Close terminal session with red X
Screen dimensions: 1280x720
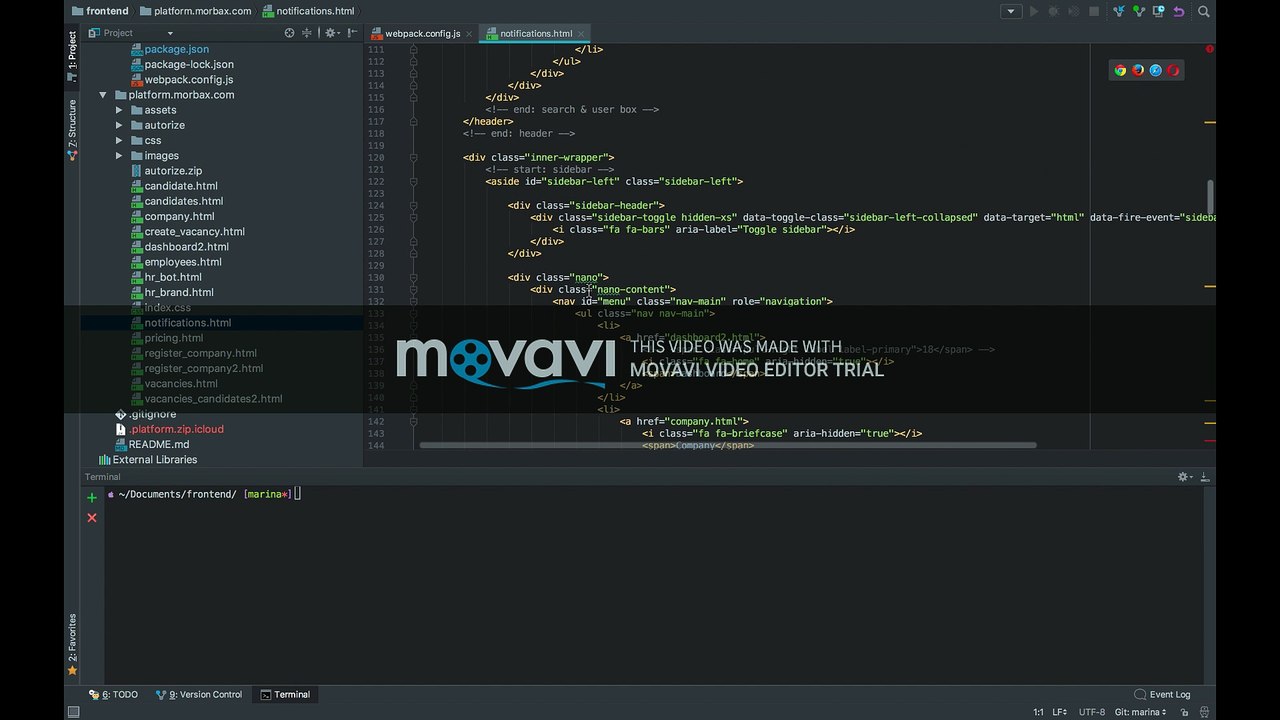pyautogui.click(x=92, y=518)
